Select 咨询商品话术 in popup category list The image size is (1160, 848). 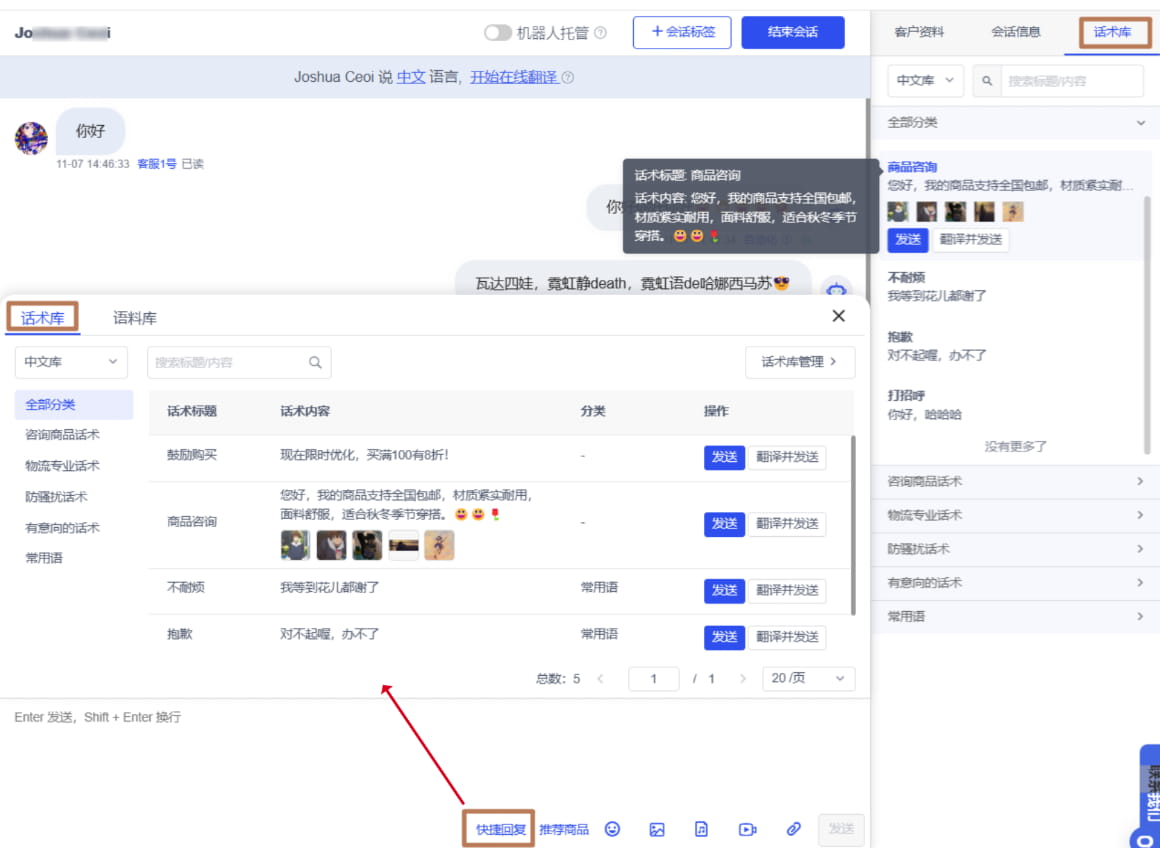62,434
